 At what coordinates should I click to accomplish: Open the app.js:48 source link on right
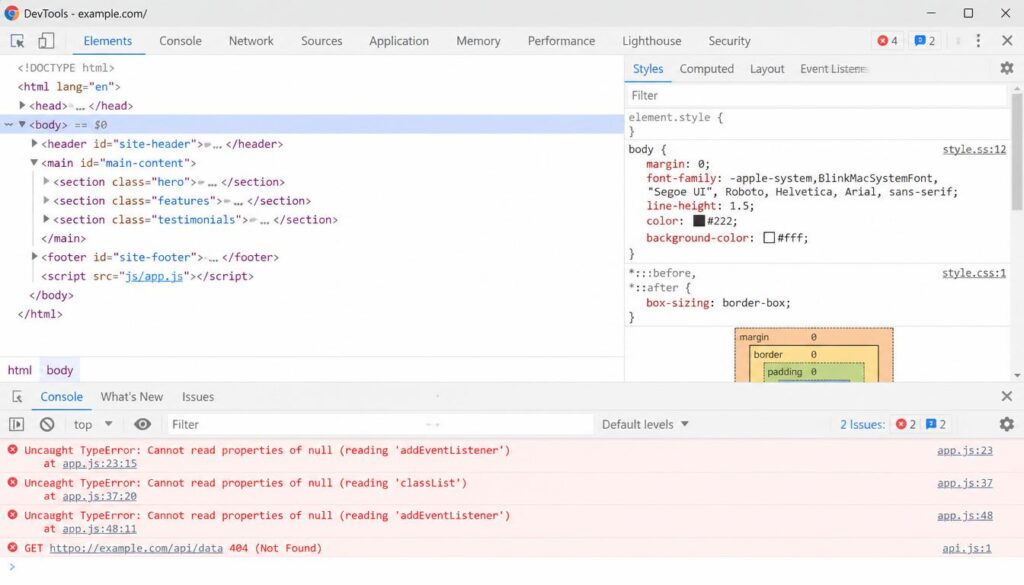965,515
